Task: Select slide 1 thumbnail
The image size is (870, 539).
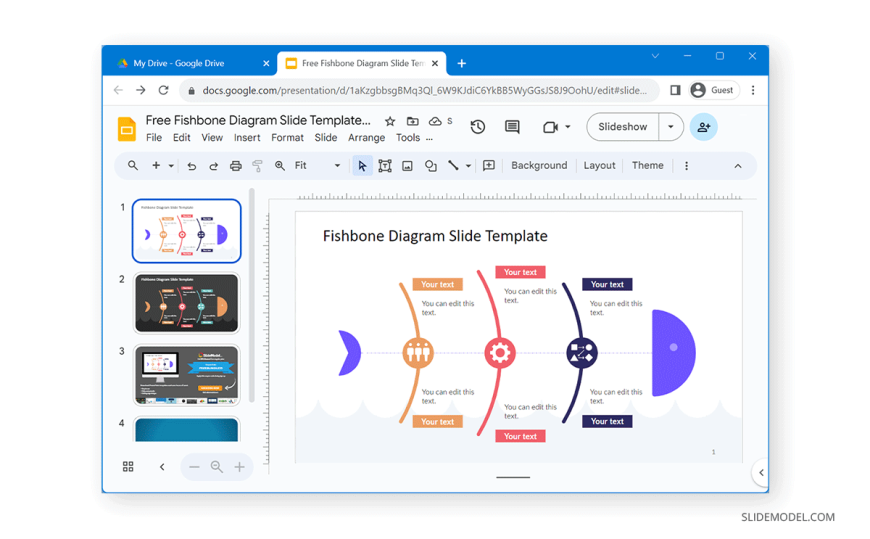Action: tap(186, 231)
